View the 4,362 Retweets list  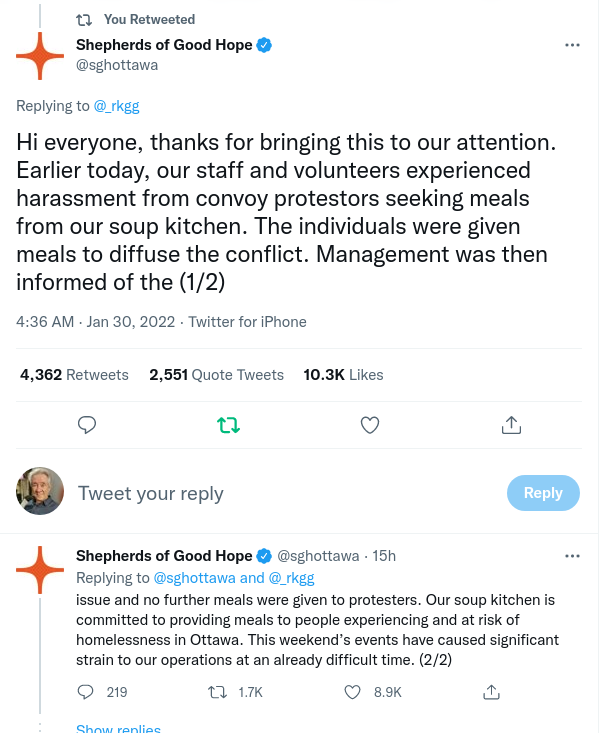click(x=74, y=375)
